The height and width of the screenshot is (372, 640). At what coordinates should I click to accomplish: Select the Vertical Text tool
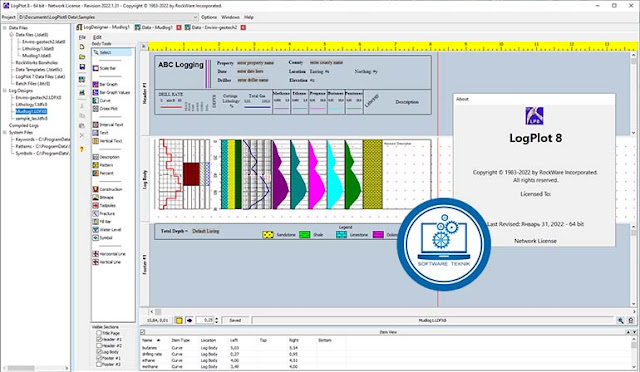point(107,141)
